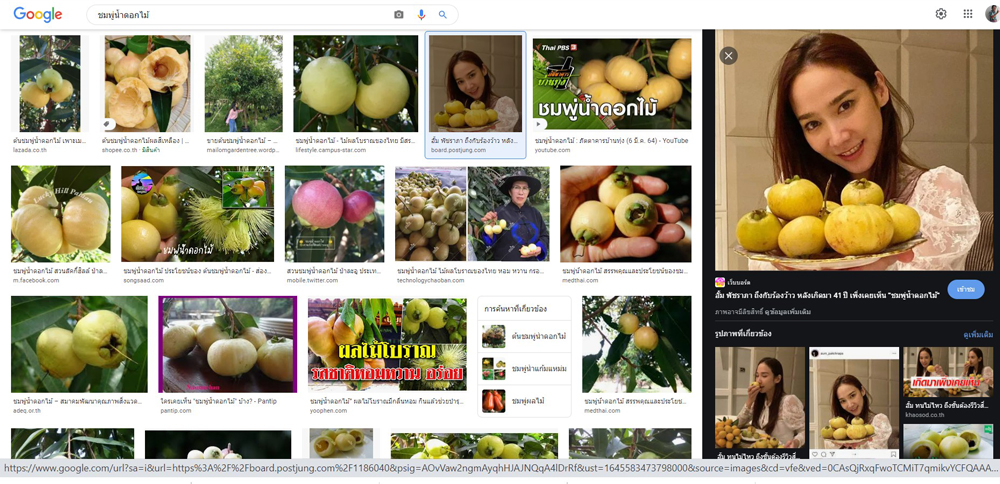
Task: Open the technologychaoban.com image result
Action: (x=472, y=214)
